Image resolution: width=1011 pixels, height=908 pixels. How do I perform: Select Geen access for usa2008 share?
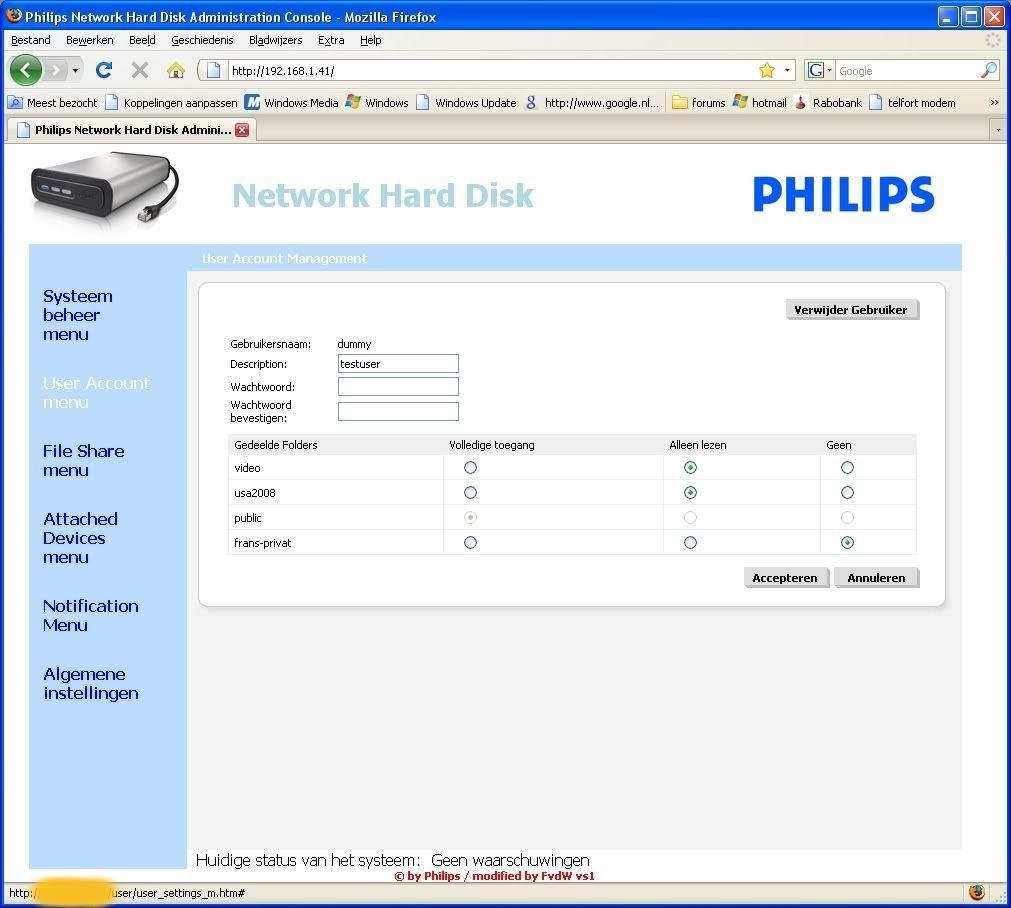click(847, 492)
